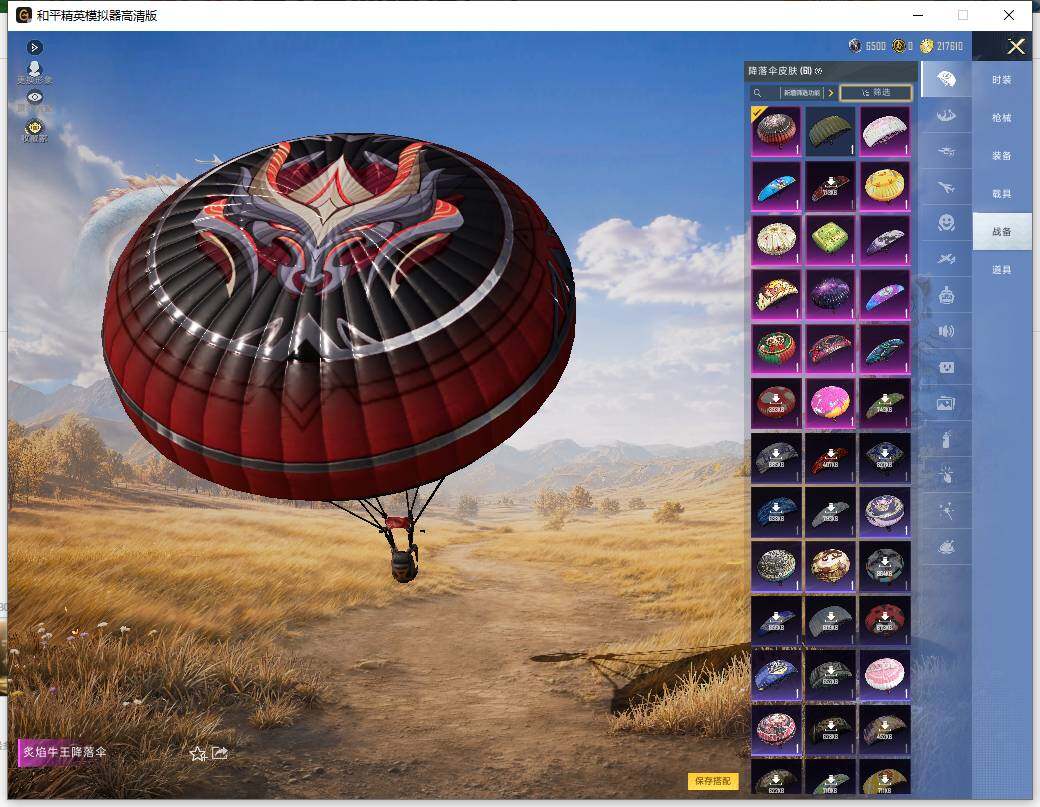Click the 炎焰牛王降落伞 name label

[x=64, y=752]
